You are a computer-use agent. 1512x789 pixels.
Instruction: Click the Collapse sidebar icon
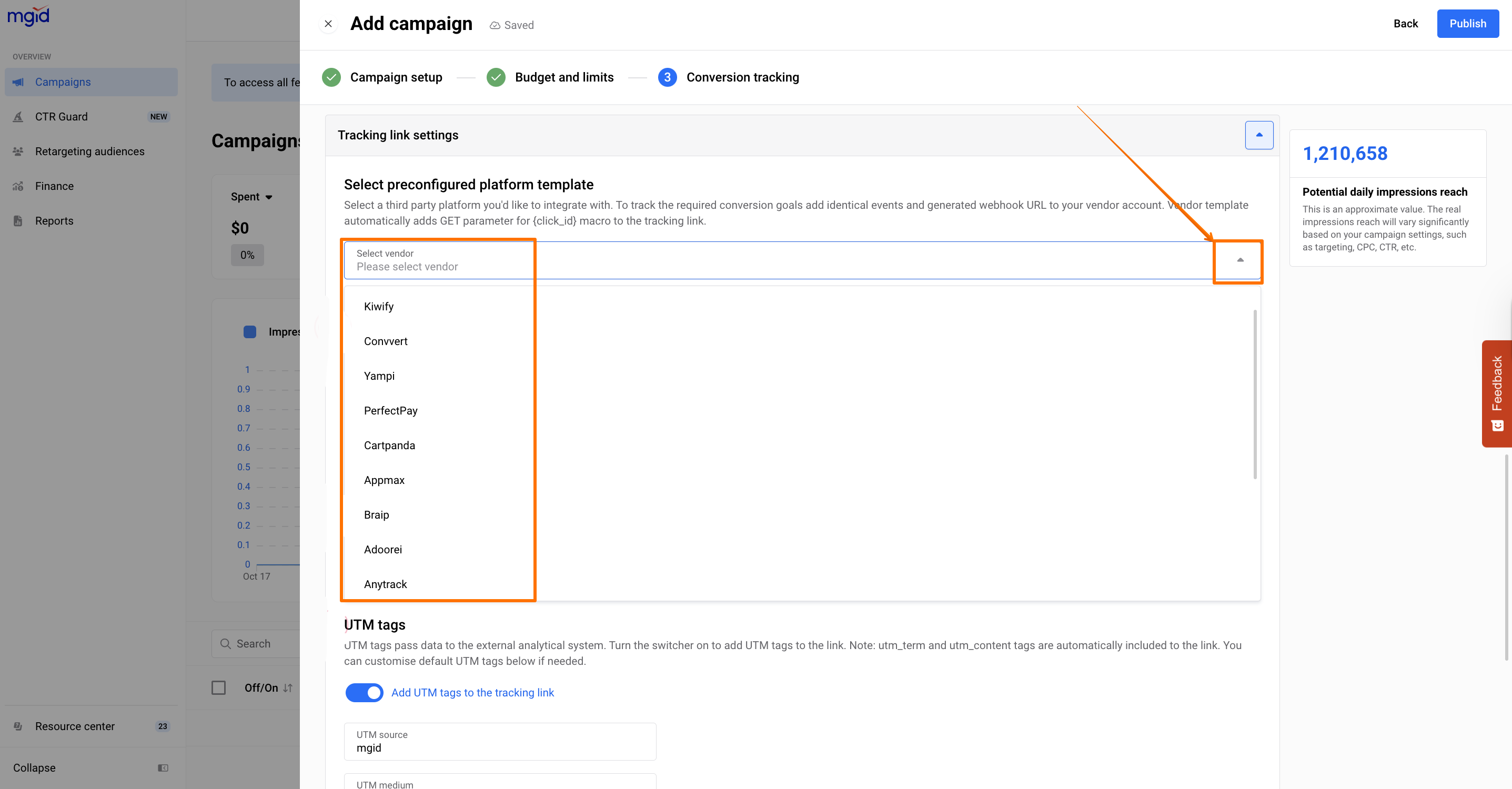[163, 768]
